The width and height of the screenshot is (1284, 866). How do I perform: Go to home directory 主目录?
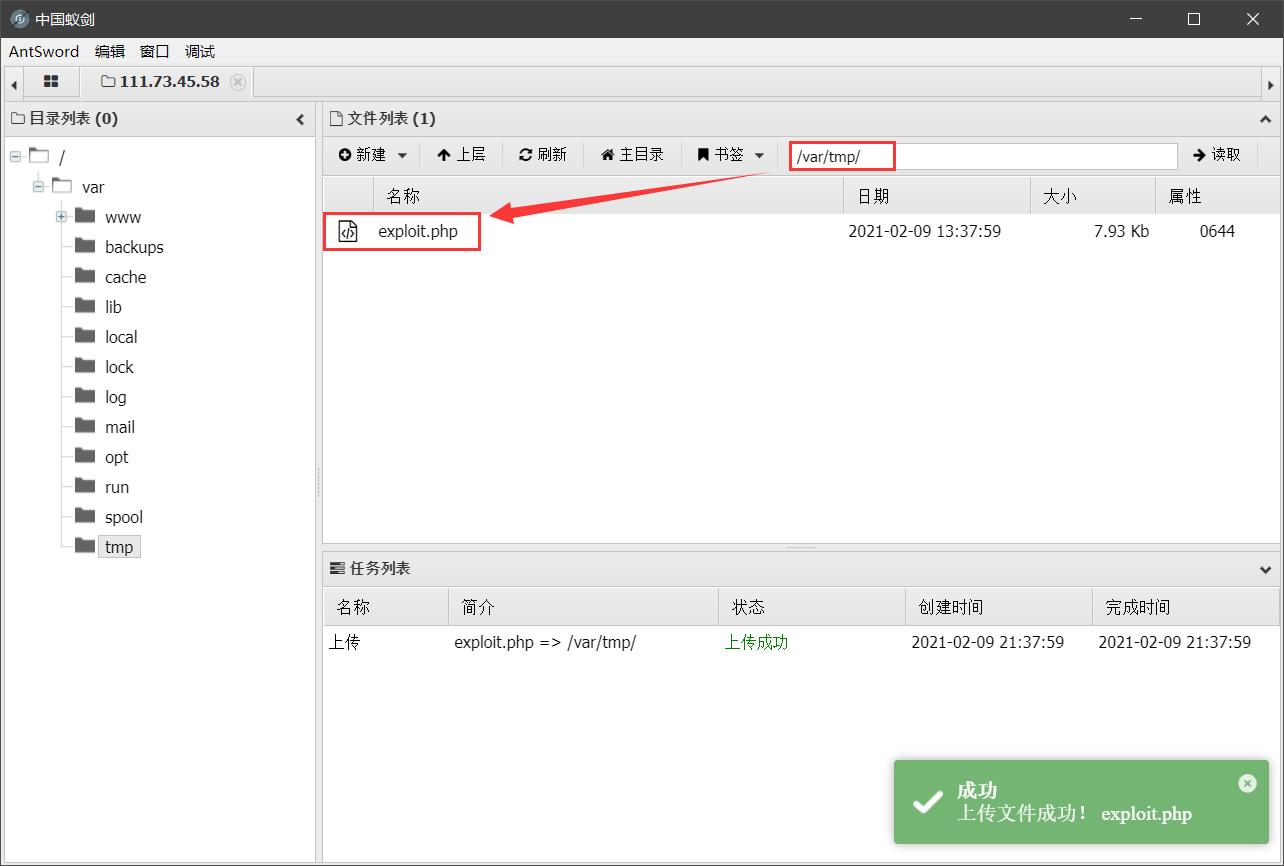[x=632, y=155]
